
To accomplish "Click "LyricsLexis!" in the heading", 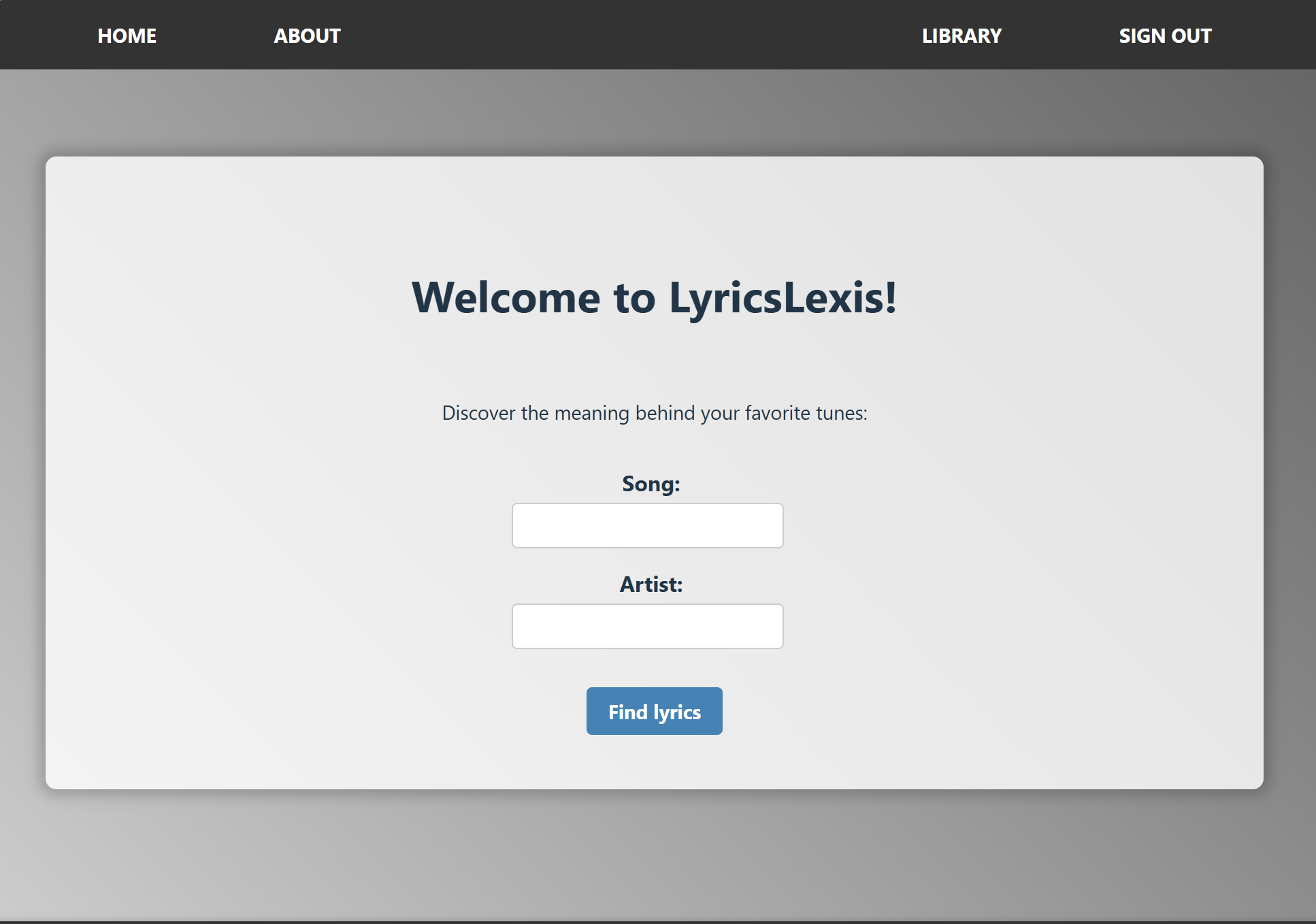I will (783, 298).
